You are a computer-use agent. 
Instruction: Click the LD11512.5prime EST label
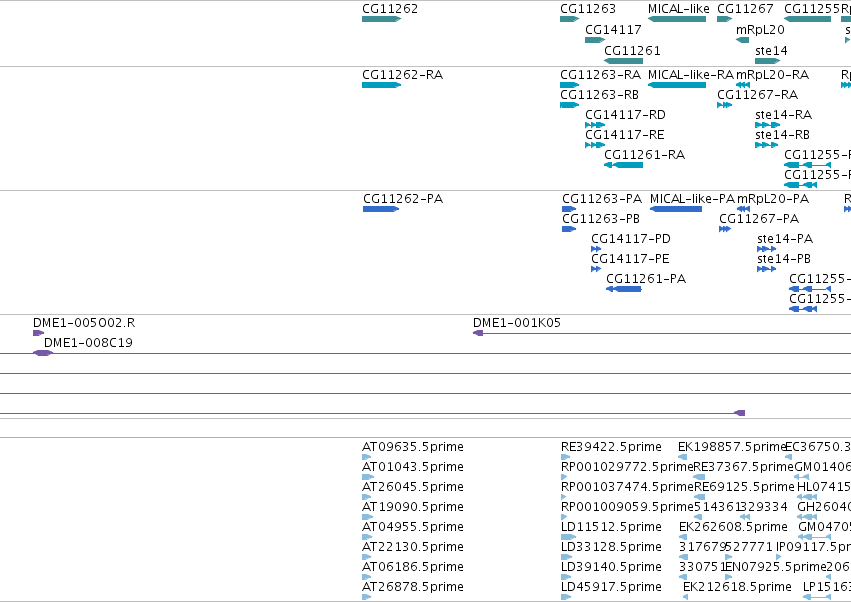coord(611,528)
